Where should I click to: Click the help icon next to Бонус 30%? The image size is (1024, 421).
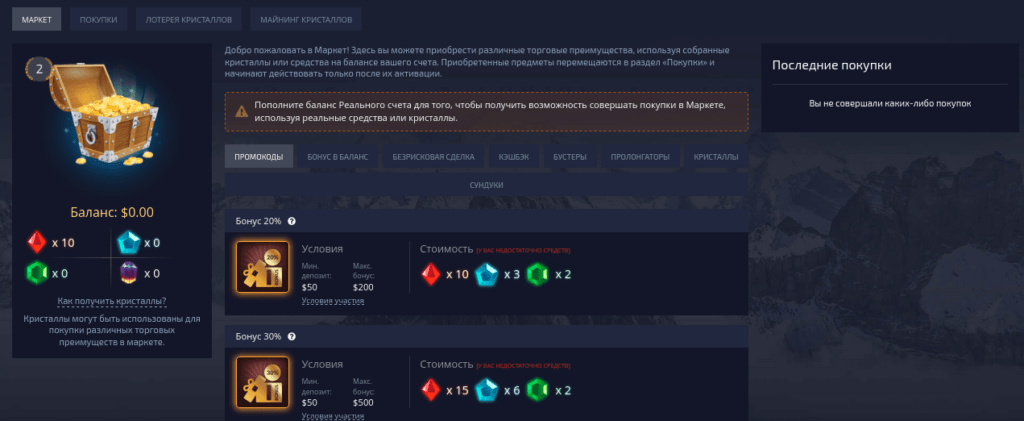[292, 335]
